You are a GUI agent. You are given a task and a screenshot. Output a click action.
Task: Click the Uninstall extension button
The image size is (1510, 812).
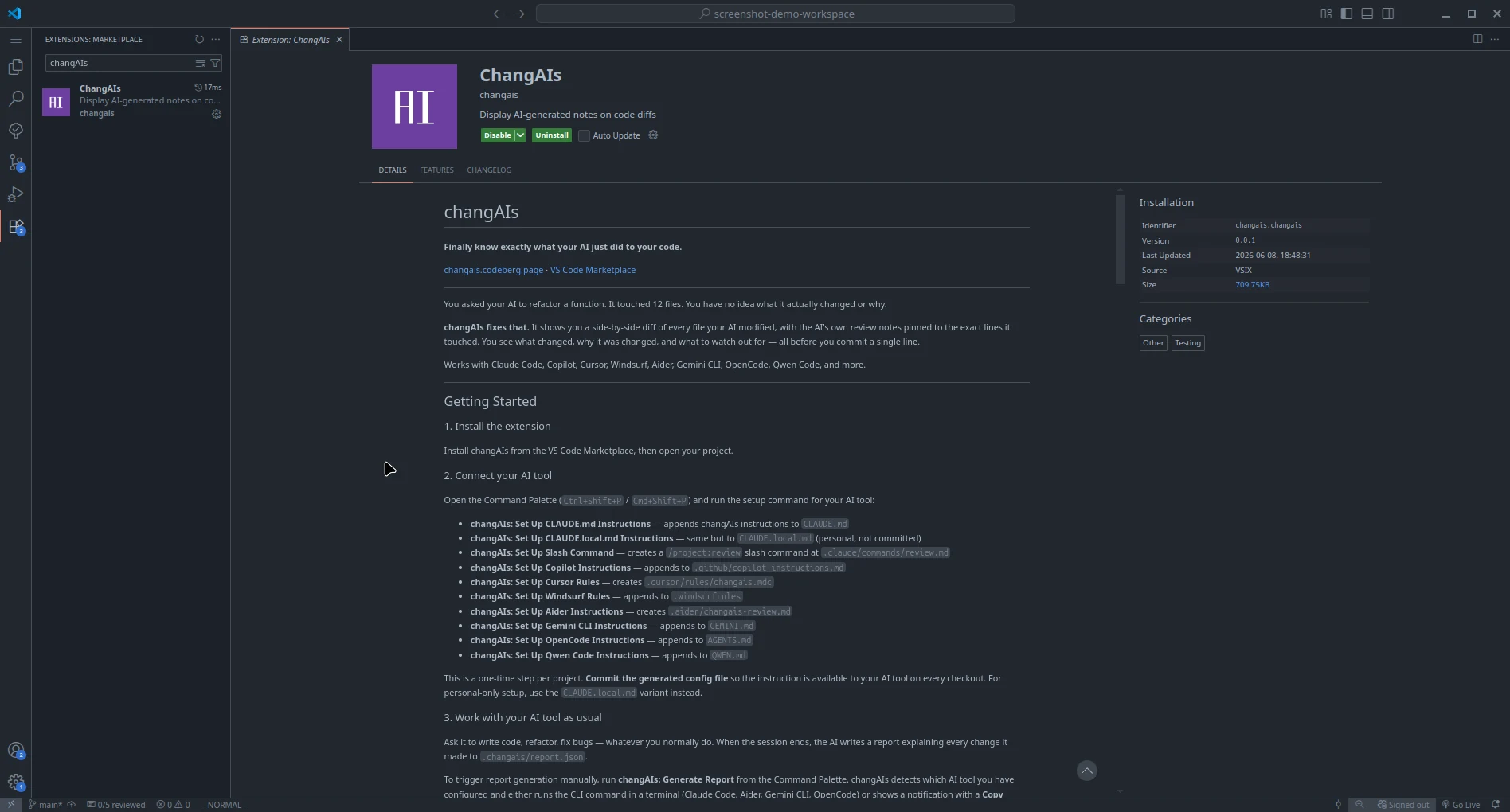coord(552,135)
